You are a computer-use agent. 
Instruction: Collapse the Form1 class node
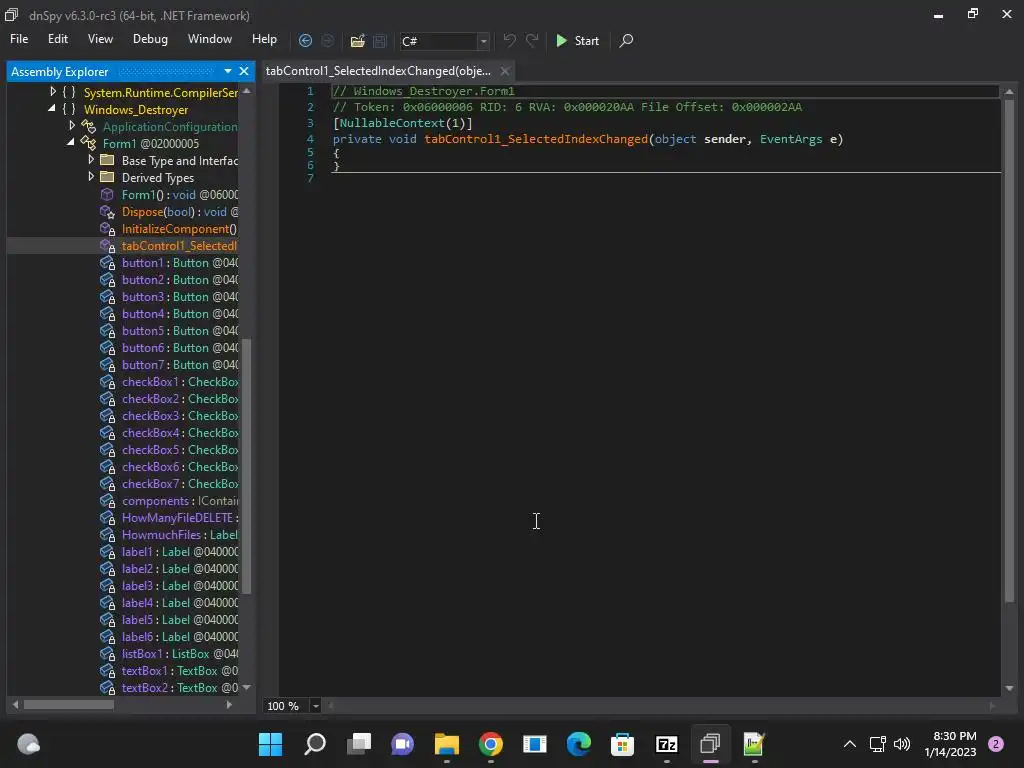click(71, 142)
